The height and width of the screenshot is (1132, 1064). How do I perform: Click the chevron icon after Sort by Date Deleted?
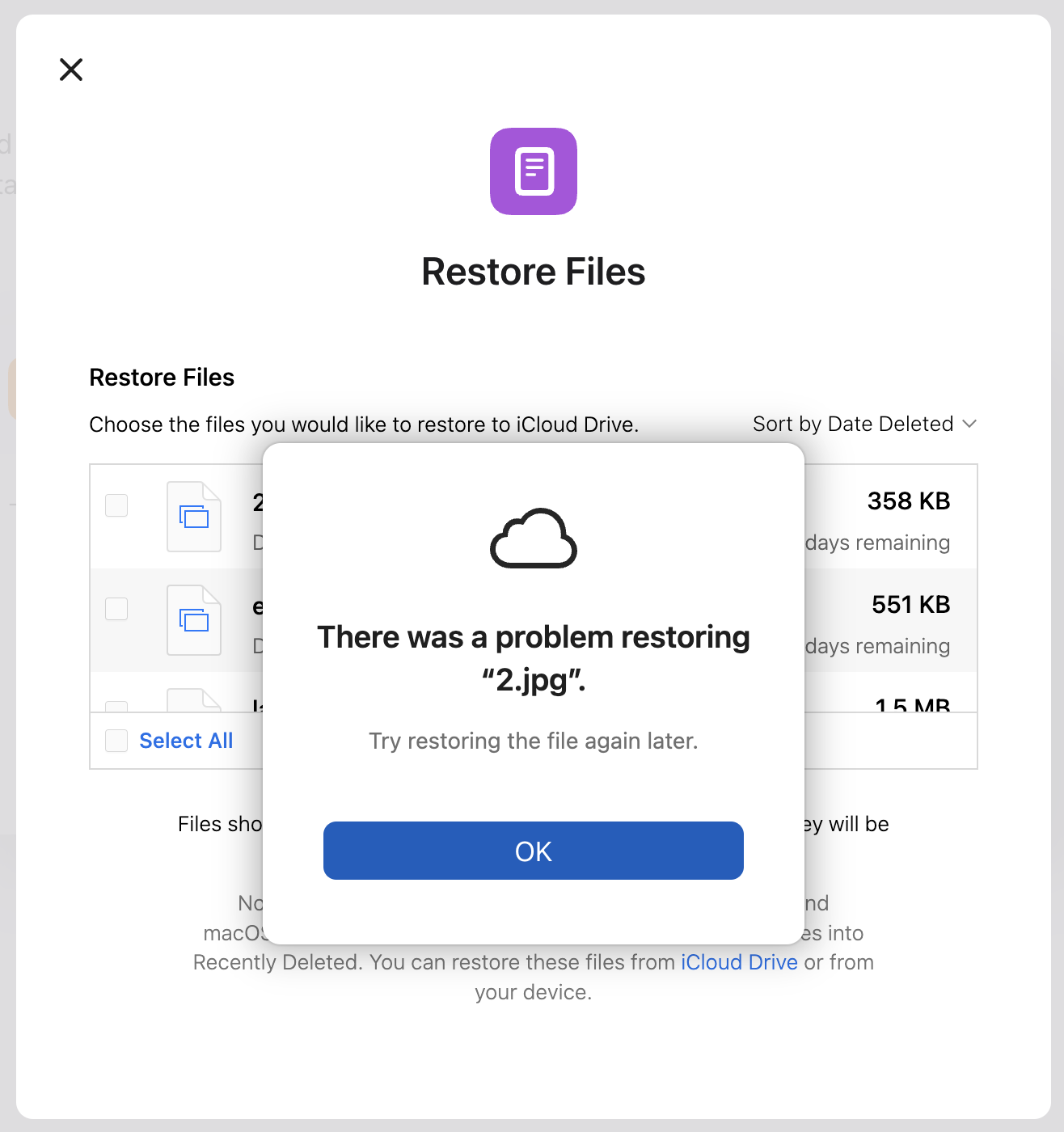coord(969,424)
